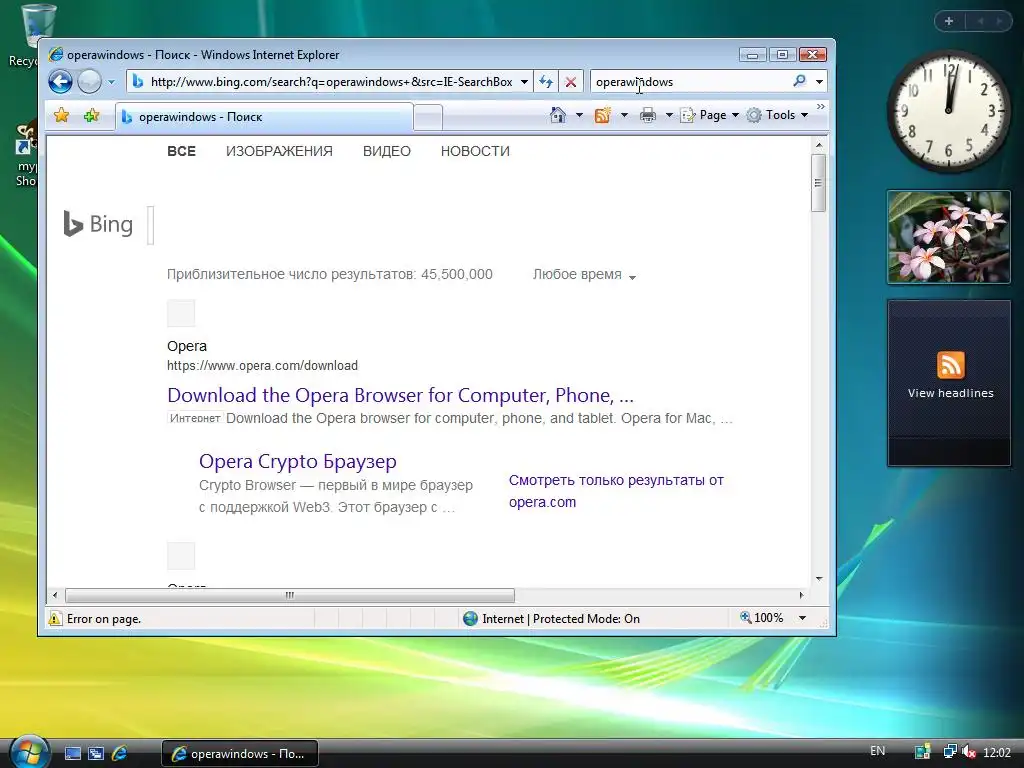The height and width of the screenshot is (768, 1024).
Task: Click Add to Favorites star-plus icon
Action: tap(91, 116)
